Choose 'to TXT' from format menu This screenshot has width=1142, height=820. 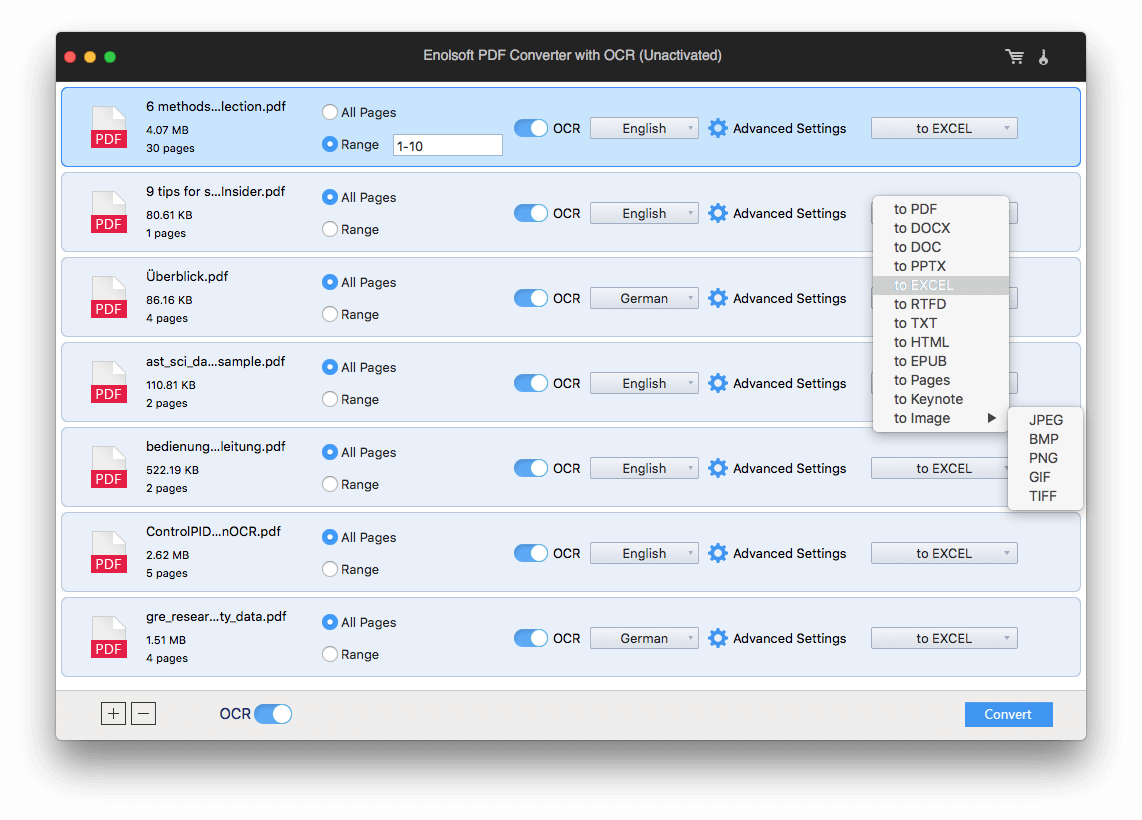click(x=941, y=323)
